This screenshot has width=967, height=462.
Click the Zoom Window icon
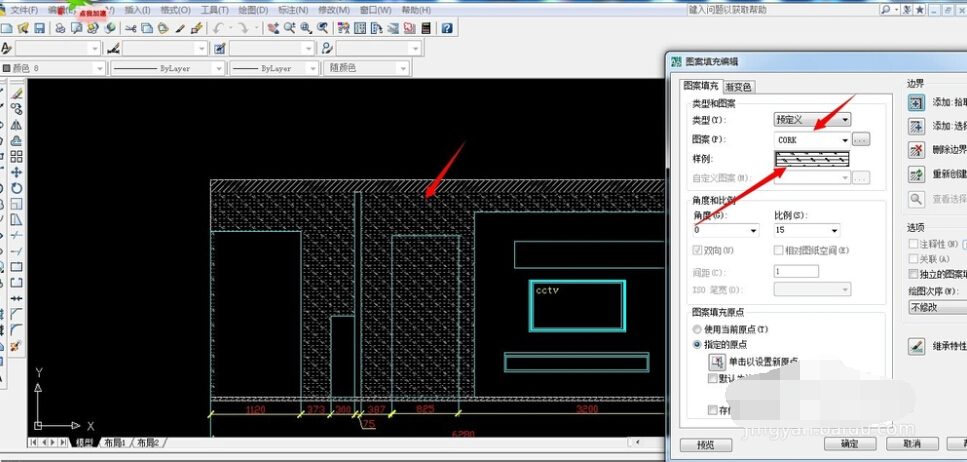point(306,28)
